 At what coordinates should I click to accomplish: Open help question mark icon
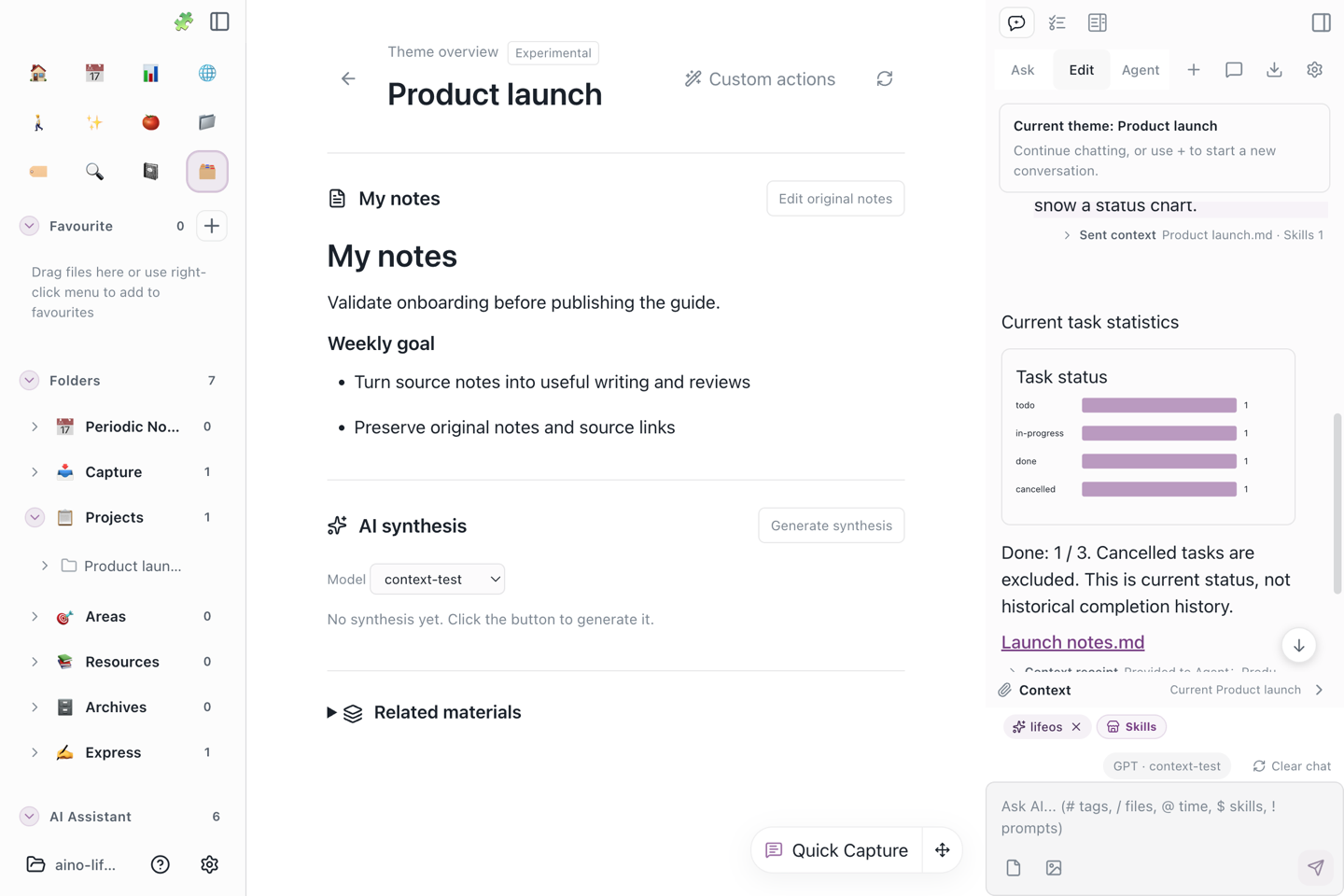[161, 864]
